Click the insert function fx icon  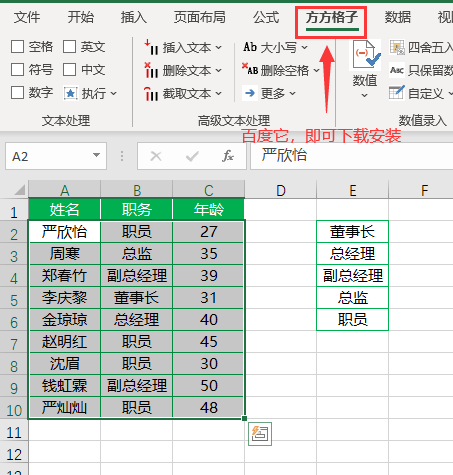[x=228, y=156]
